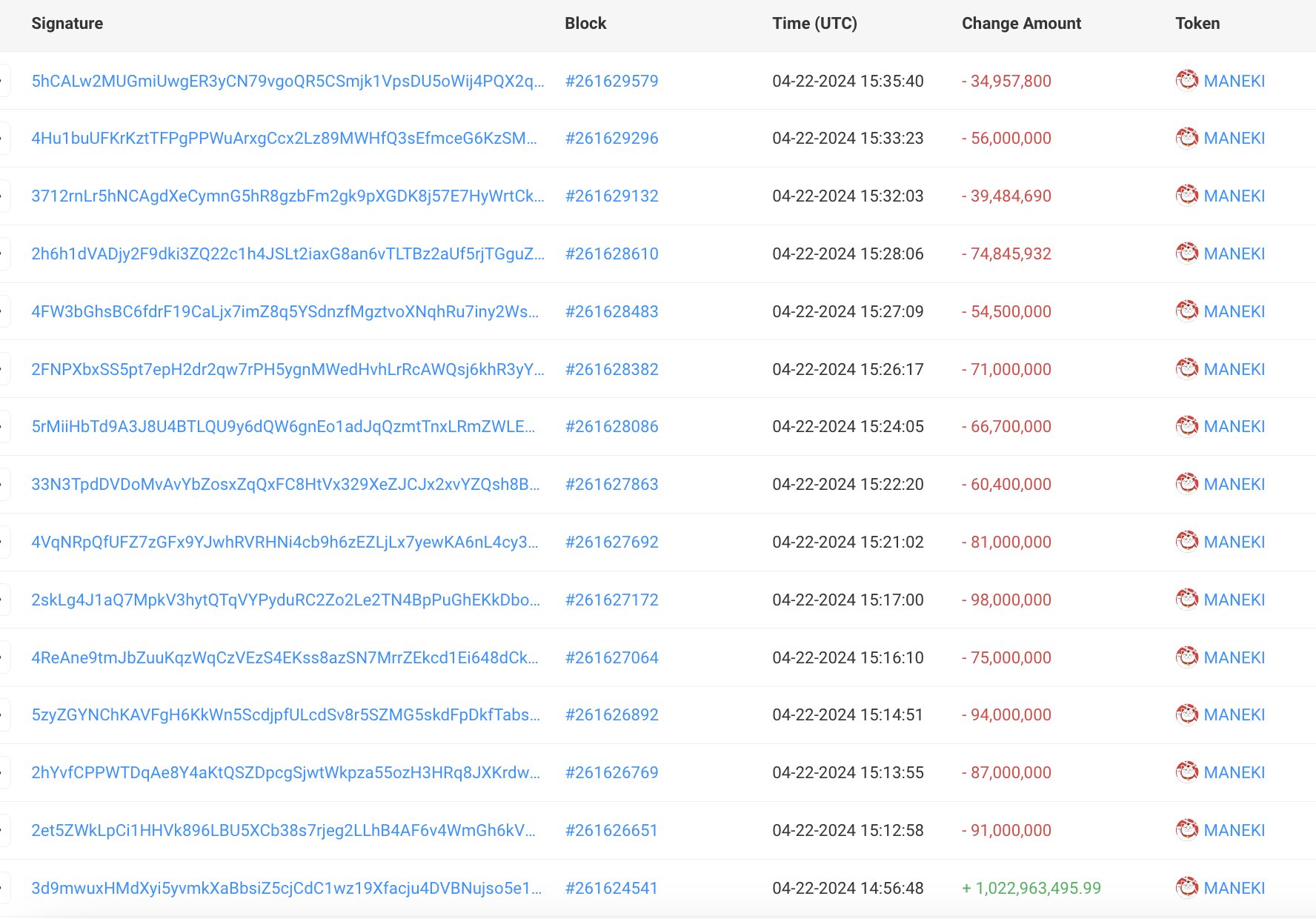Click MANEKI token icon in 15:13:55 row
1316x919 pixels.
point(1187,772)
